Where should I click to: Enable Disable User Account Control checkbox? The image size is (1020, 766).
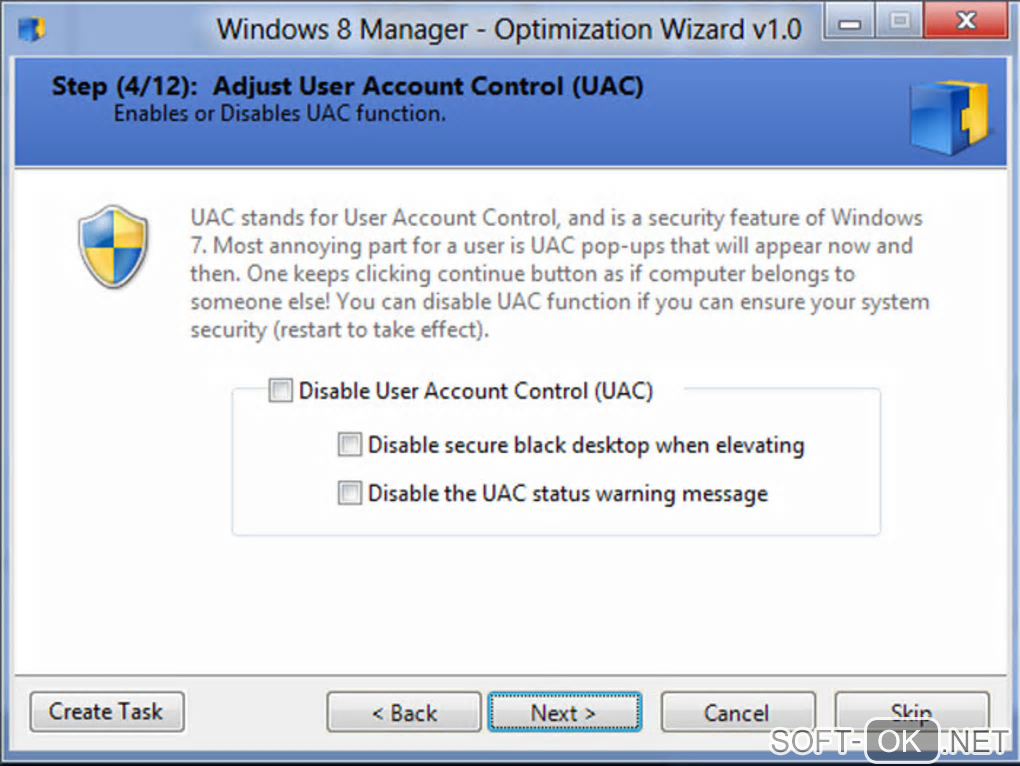pos(281,391)
